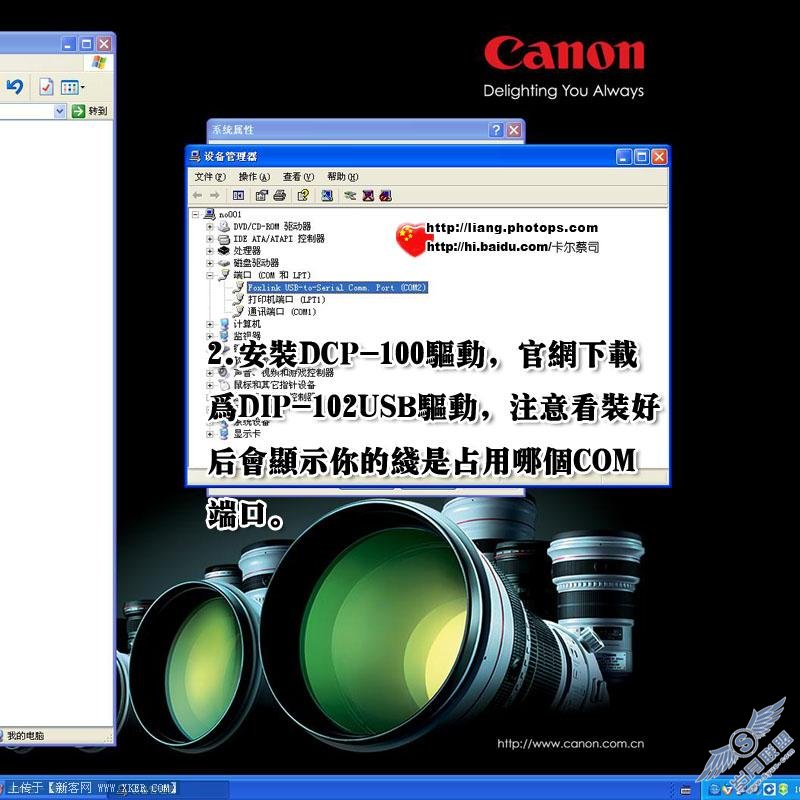Select 计算机 tree label
This screenshot has width=800, height=800.
click(x=247, y=324)
